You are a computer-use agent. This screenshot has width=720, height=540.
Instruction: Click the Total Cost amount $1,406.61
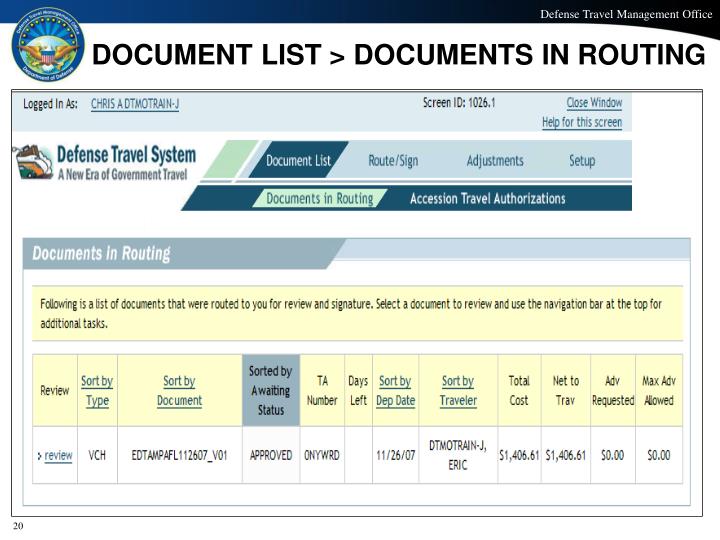519,455
